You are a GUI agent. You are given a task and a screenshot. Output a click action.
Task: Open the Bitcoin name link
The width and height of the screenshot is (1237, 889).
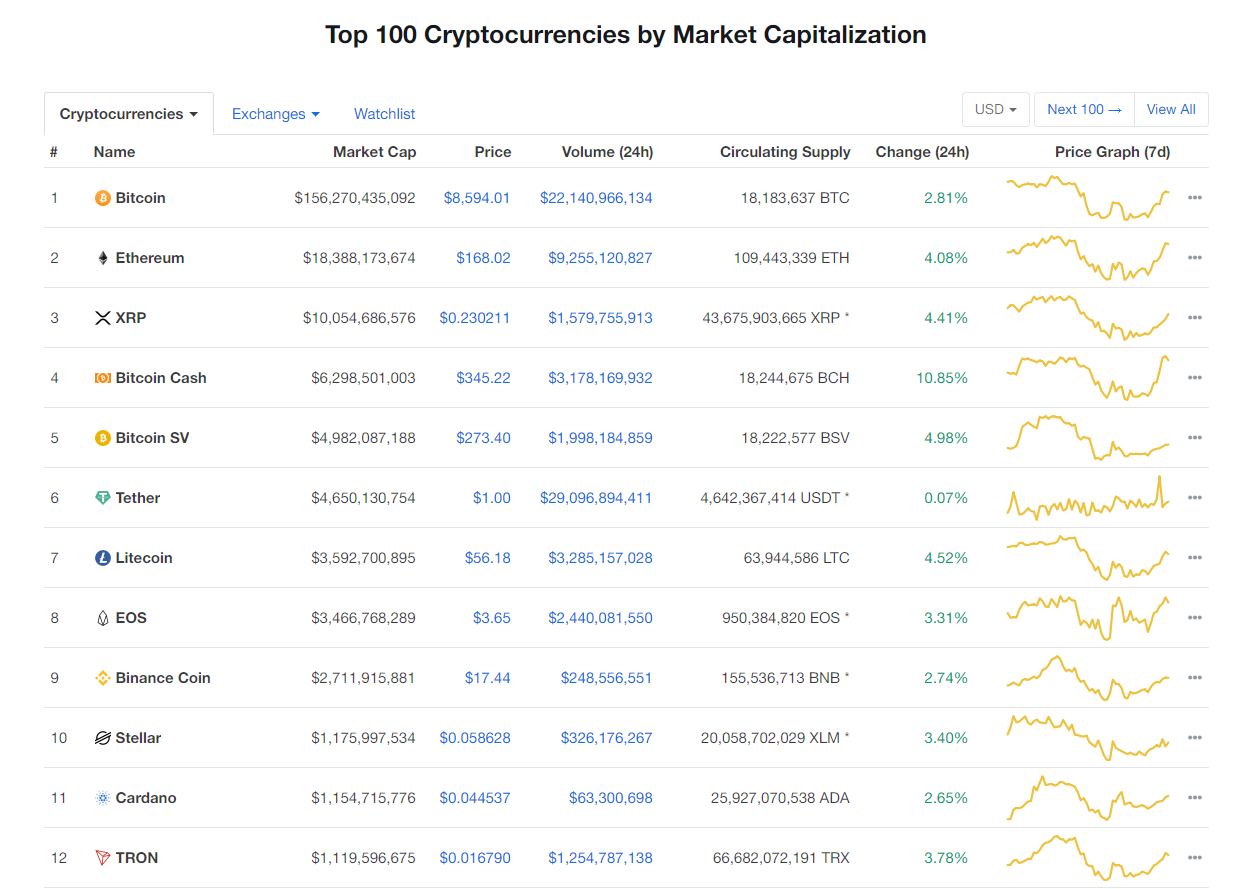point(141,198)
